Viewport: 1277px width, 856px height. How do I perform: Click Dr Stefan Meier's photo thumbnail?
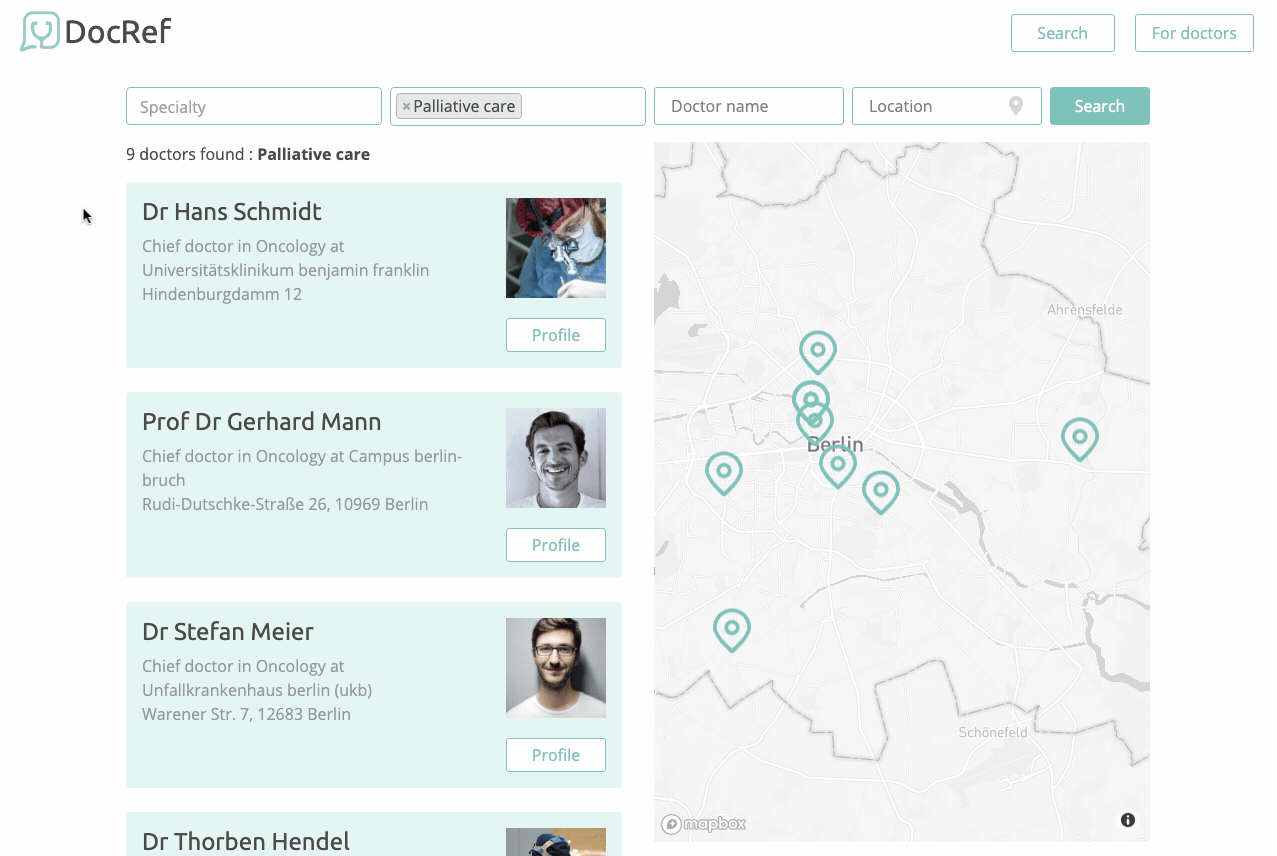tap(555, 667)
